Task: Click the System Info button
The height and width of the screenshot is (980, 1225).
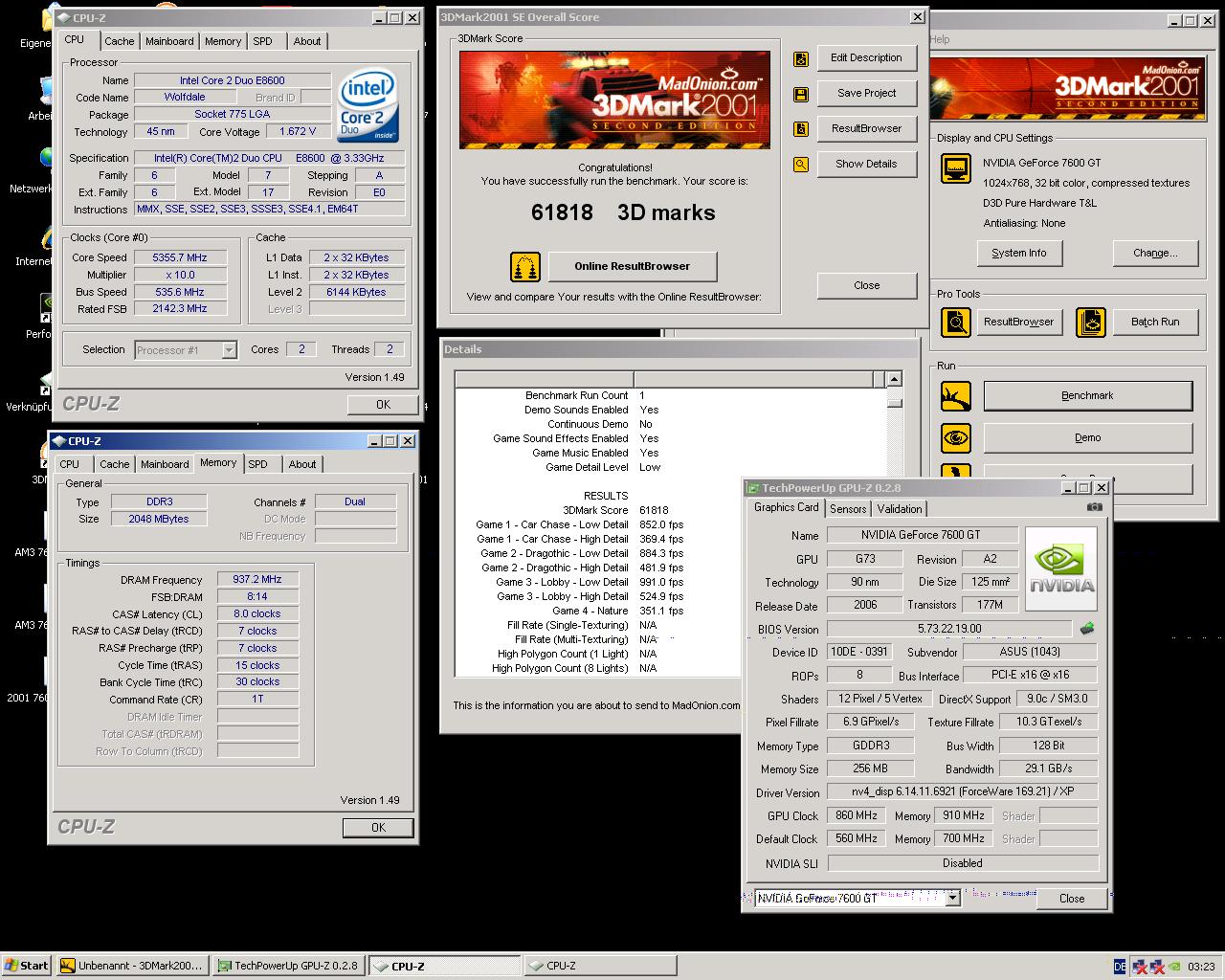Action: point(1019,254)
